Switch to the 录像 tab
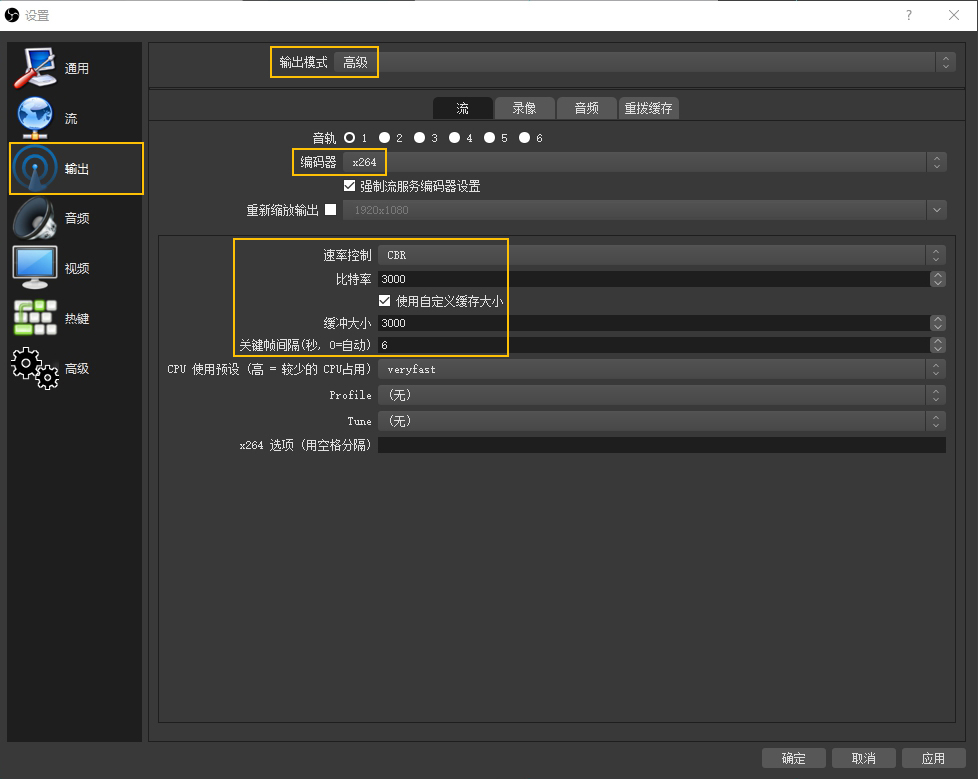Viewport: 978px width, 779px height. pos(524,109)
